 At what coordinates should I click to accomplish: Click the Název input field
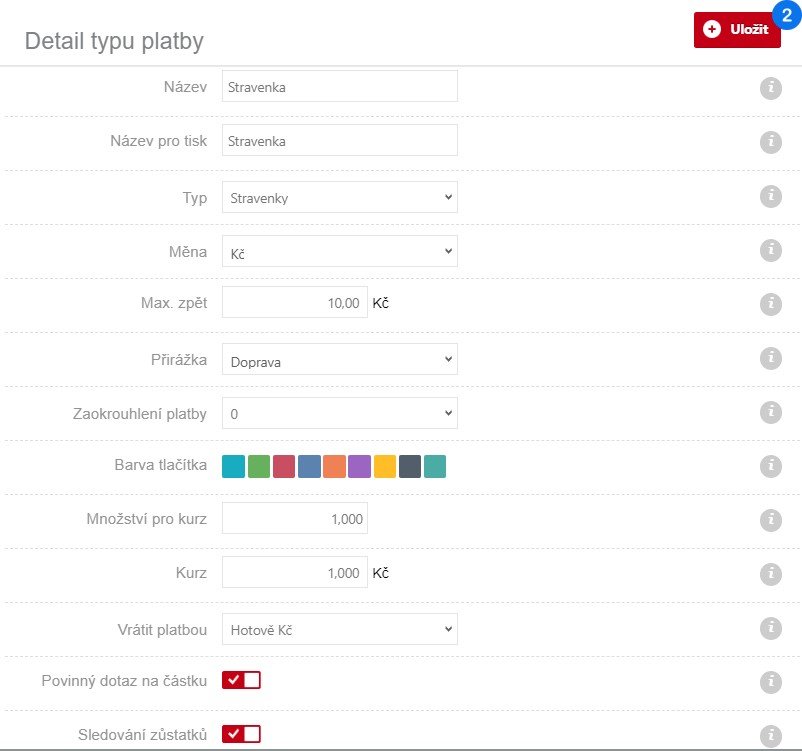pyautogui.click(x=340, y=86)
